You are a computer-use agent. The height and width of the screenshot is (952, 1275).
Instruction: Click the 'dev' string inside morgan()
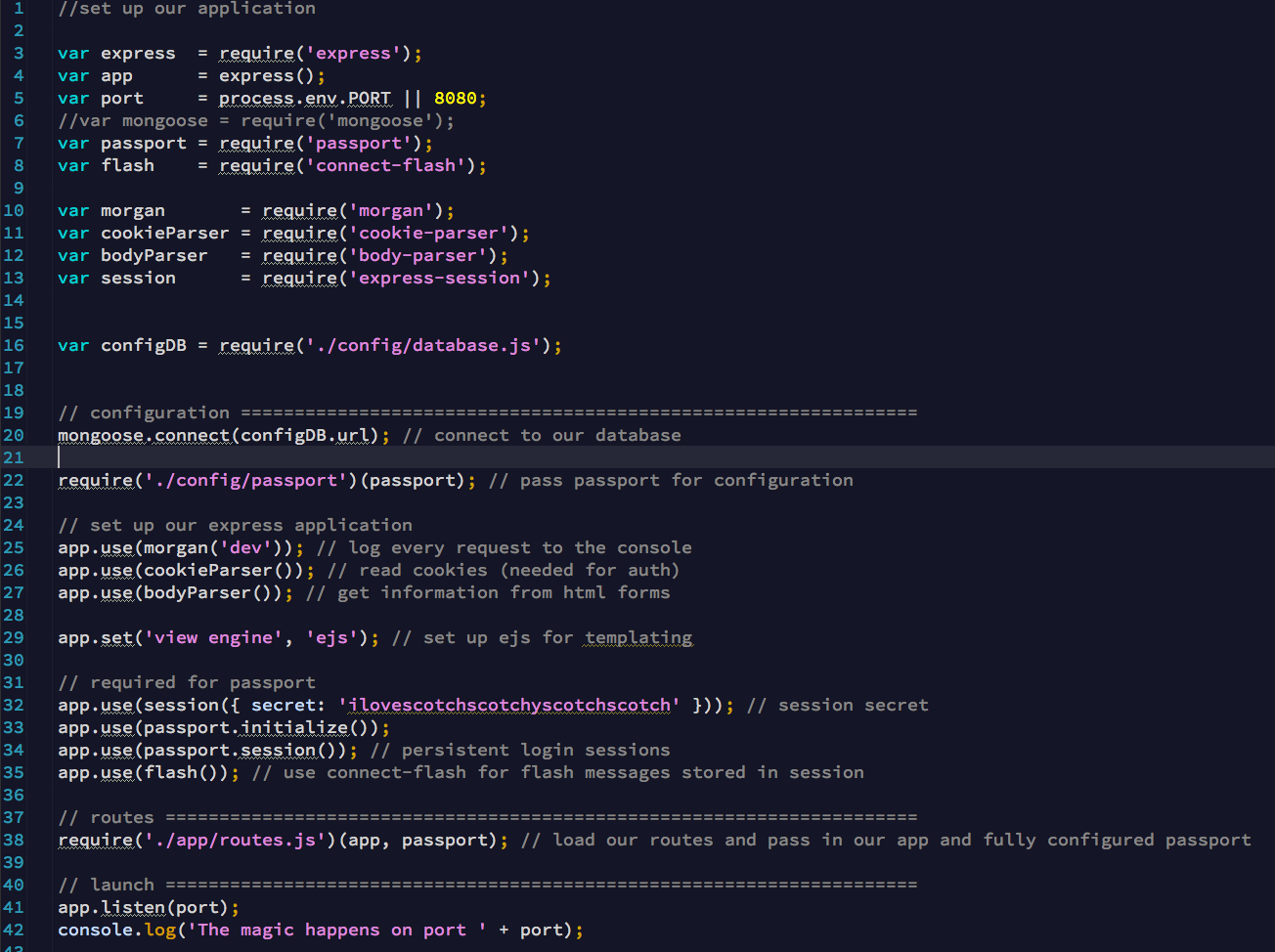pos(245,547)
